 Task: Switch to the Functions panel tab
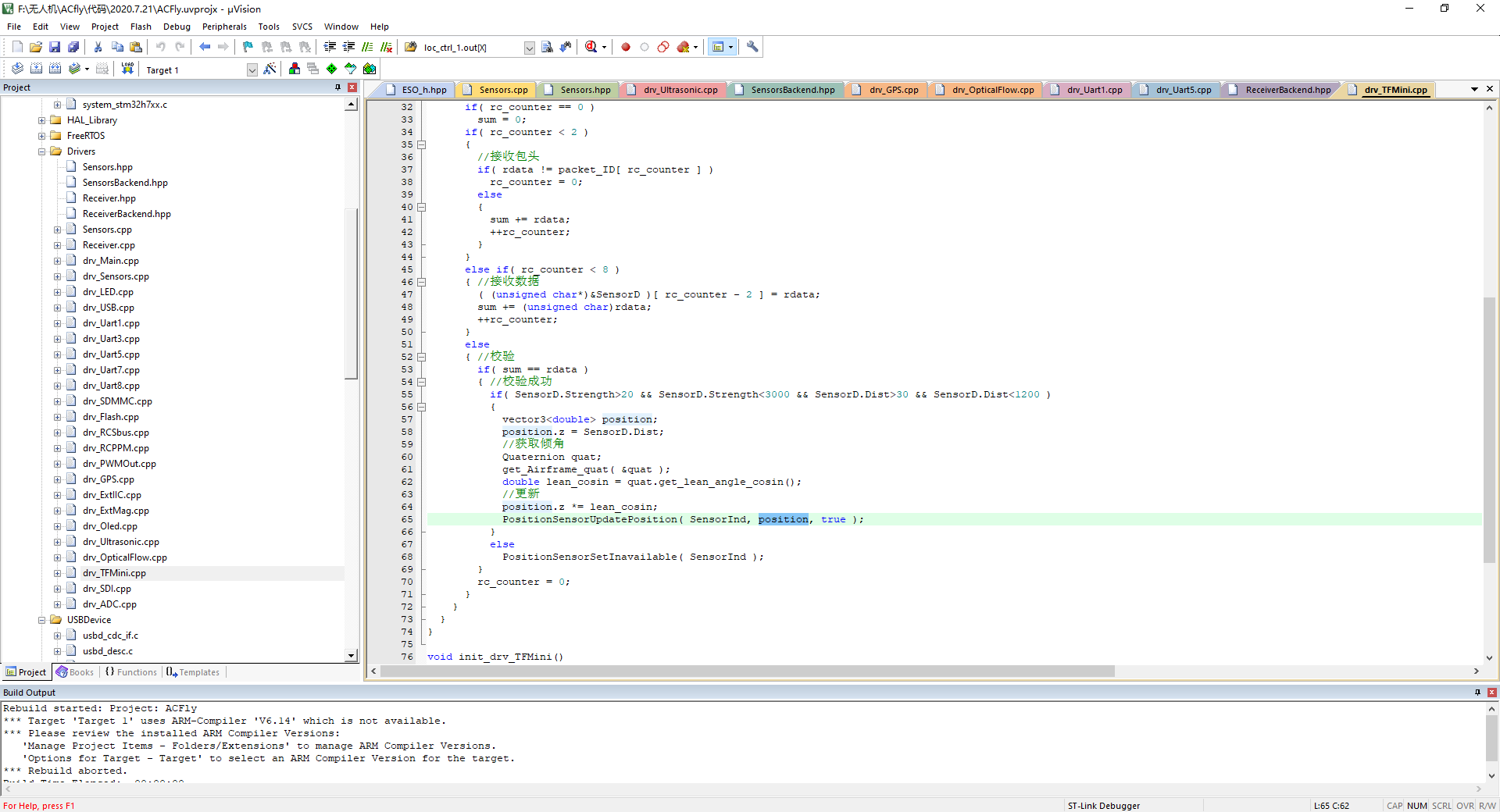pyautogui.click(x=131, y=672)
